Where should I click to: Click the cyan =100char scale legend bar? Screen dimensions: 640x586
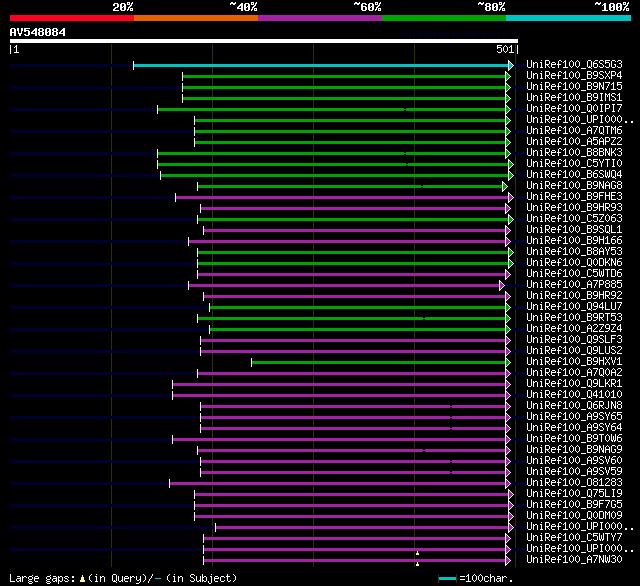447,578
